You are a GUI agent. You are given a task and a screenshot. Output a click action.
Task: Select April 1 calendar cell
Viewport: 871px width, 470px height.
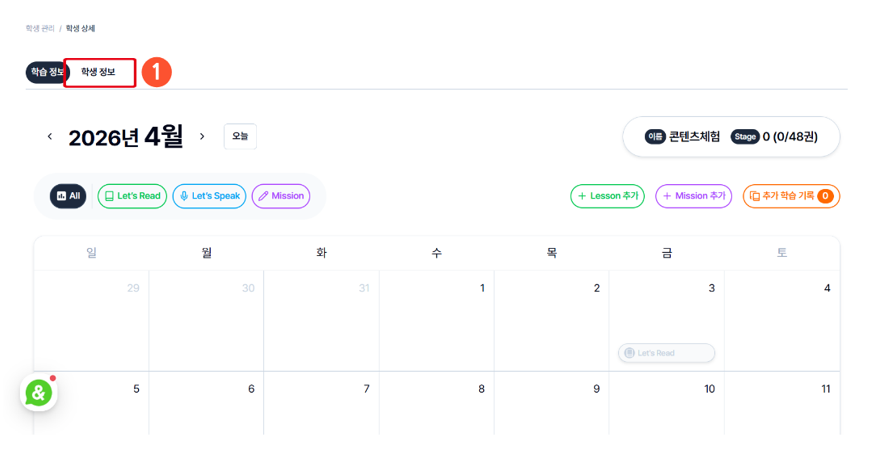(x=437, y=321)
